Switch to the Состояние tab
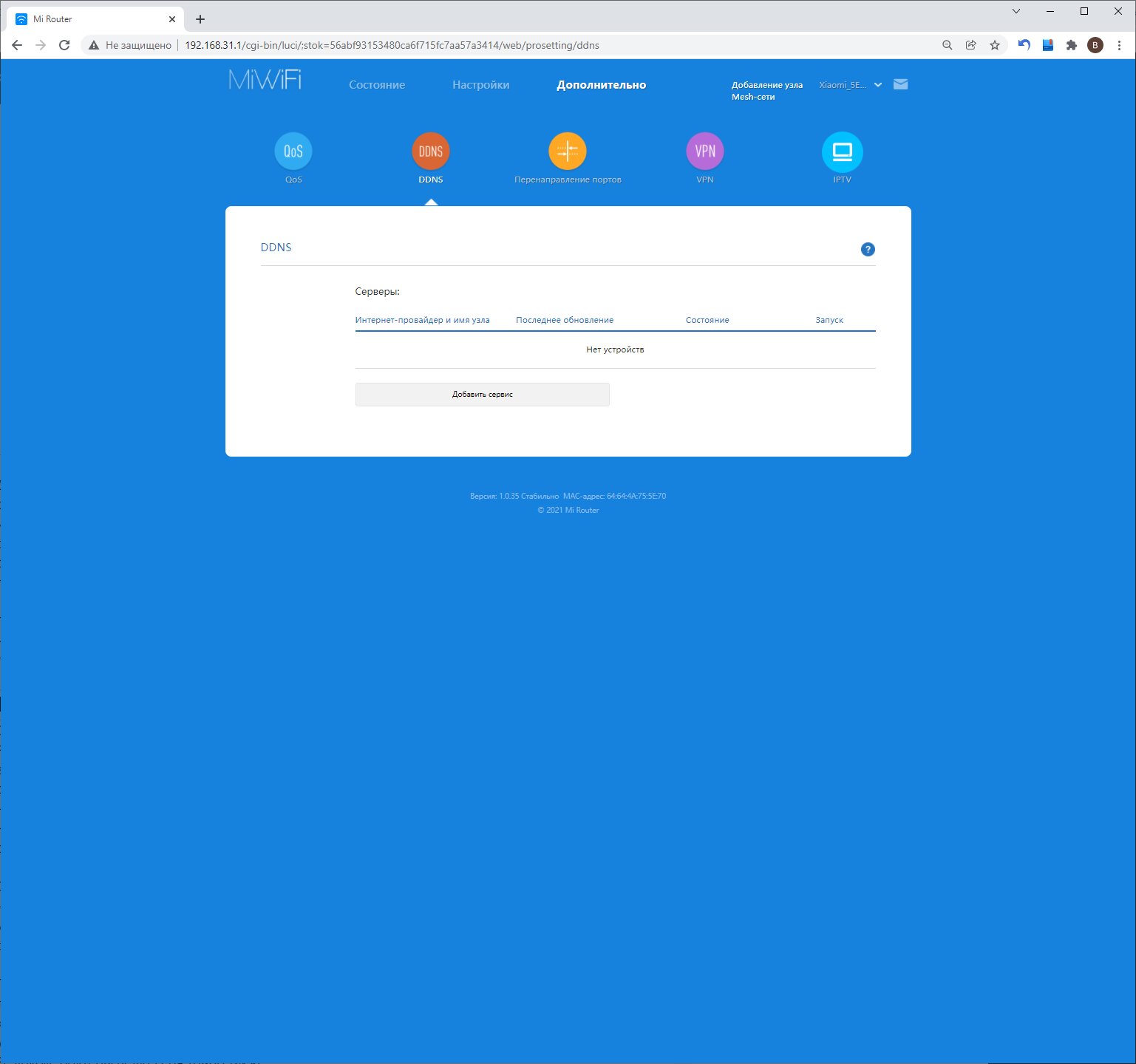Viewport: 1136px width, 1064px height. tap(377, 85)
